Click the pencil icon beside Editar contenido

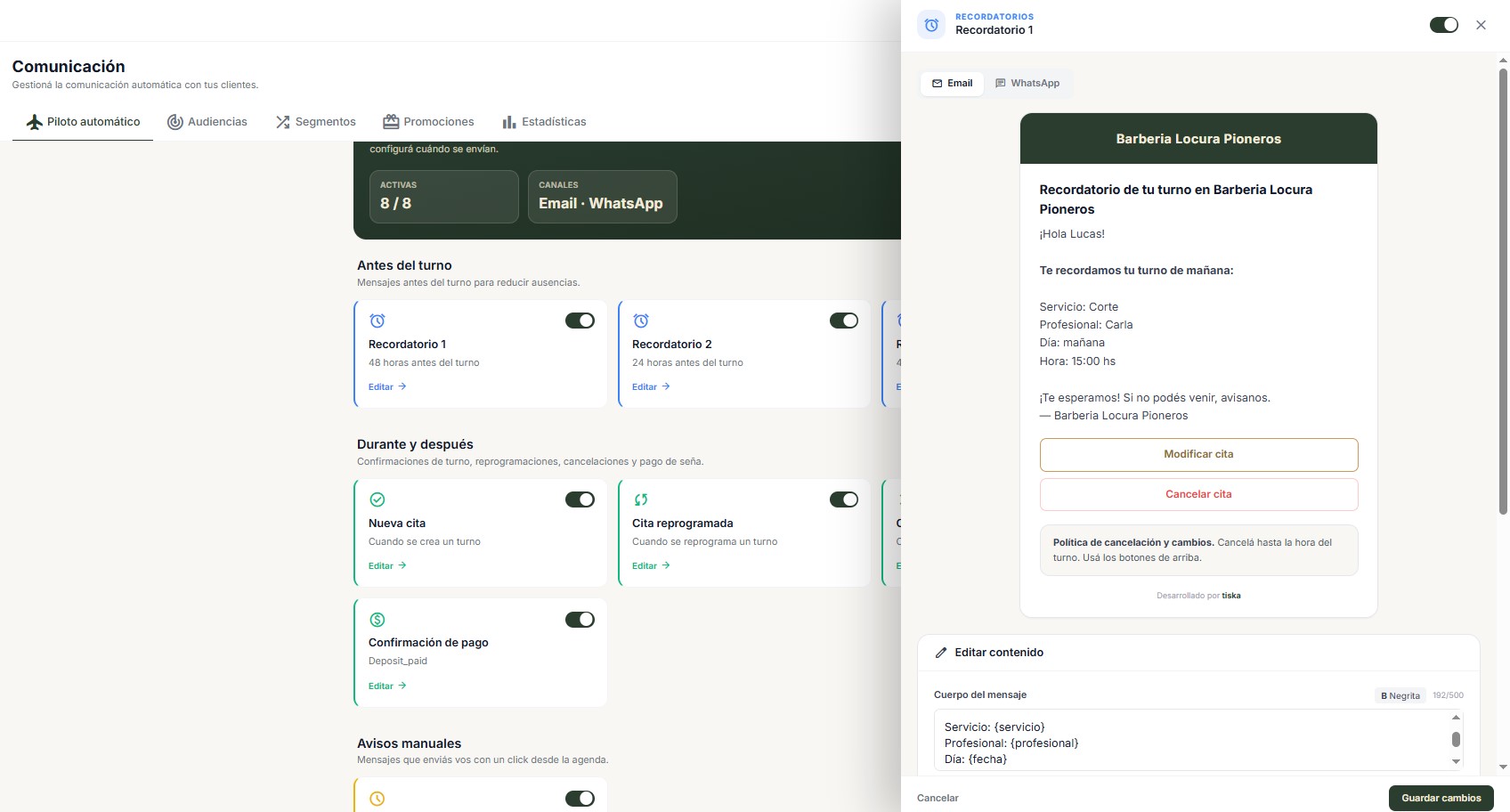[941, 653]
